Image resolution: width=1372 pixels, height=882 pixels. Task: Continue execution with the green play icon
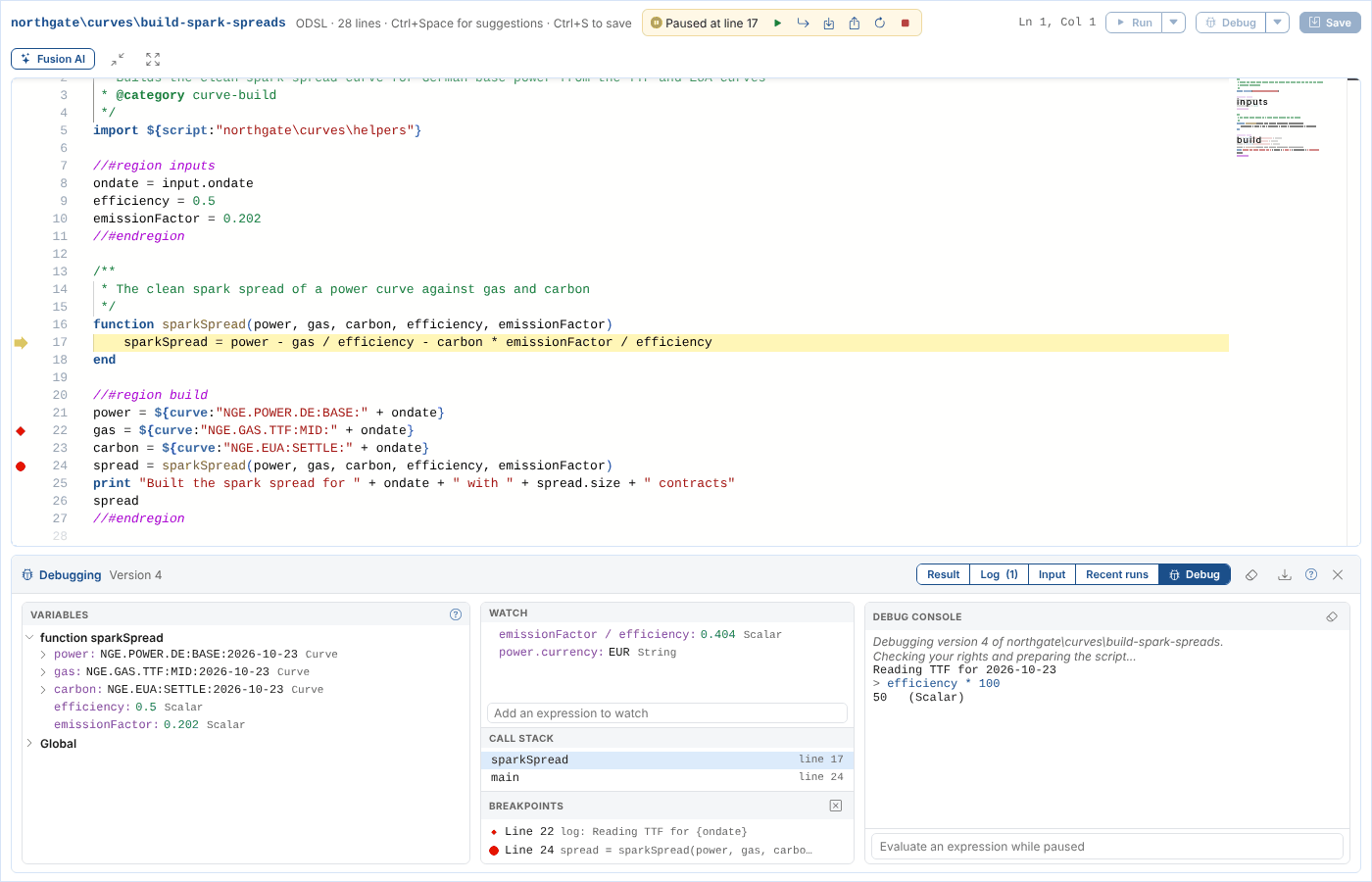click(778, 23)
